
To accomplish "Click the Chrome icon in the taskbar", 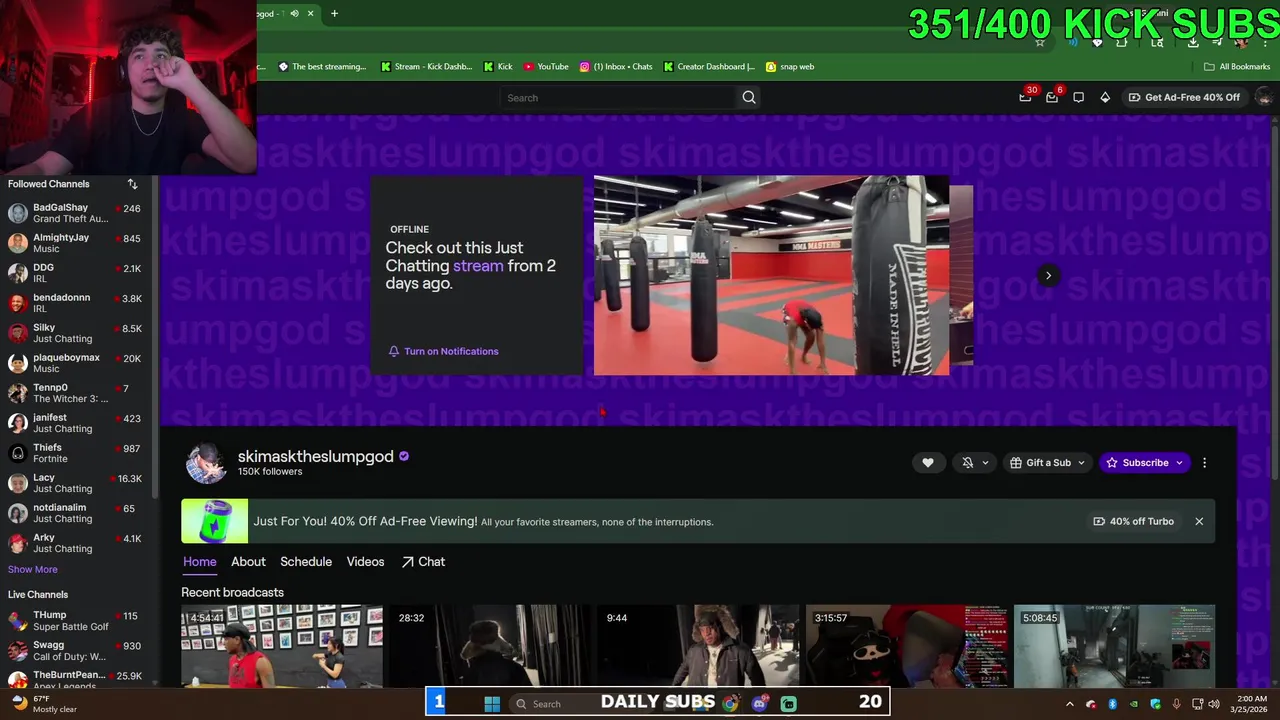I will coord(730,703).
